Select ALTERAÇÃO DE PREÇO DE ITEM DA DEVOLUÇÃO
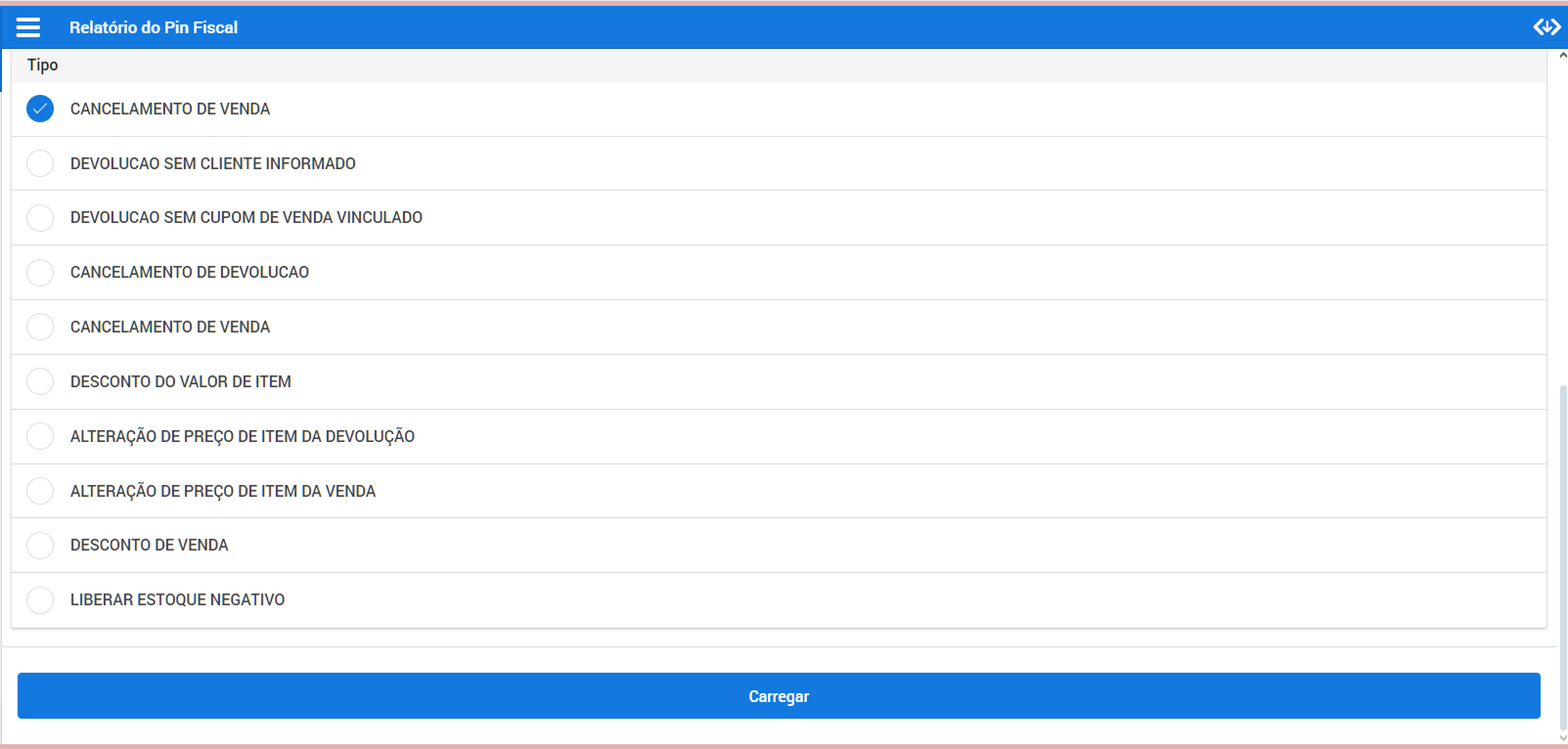The image size is (1568, 749). point(40,436)
